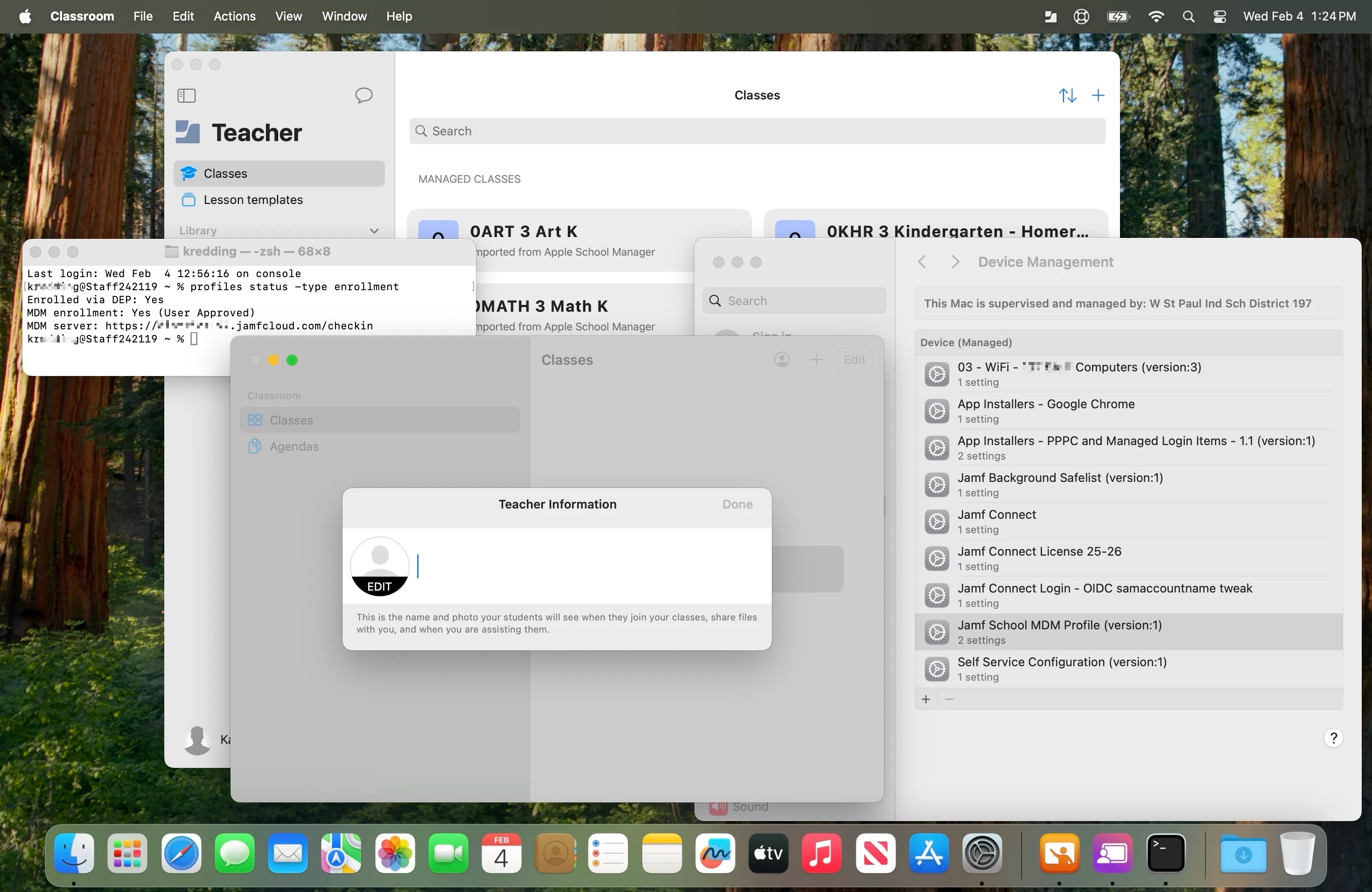Toggle the sidebar panel icon in Teacher window
The width and height of the screenshot is (1372, 892).
pyautogui.click(x=186, y=95)
